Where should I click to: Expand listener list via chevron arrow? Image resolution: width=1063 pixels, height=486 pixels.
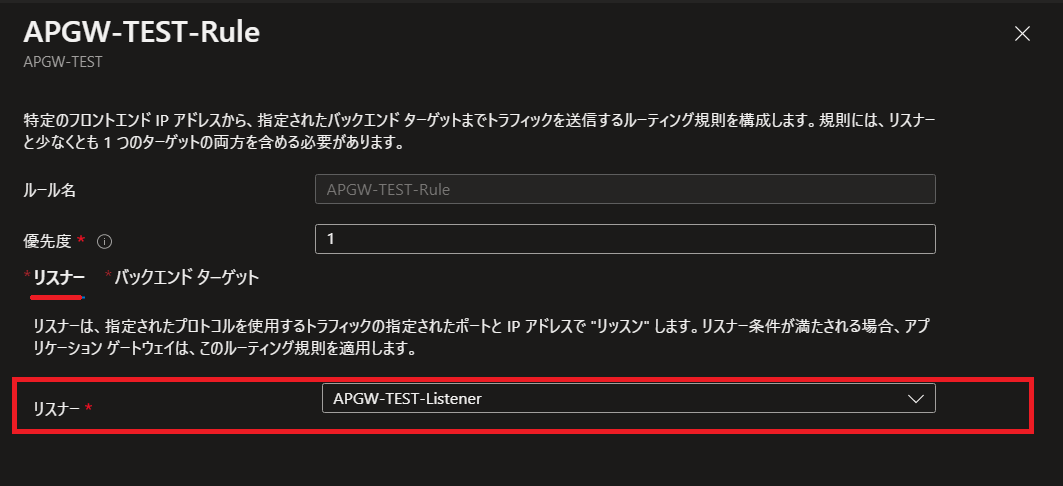point(915,399)
